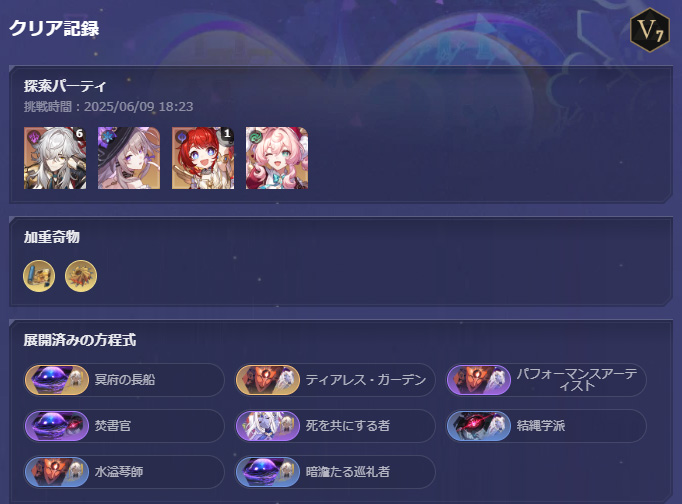Click the V7 hexagon badge icon
Screen dimensions: 682x504
pyautogui.click(x=650, y=30)
